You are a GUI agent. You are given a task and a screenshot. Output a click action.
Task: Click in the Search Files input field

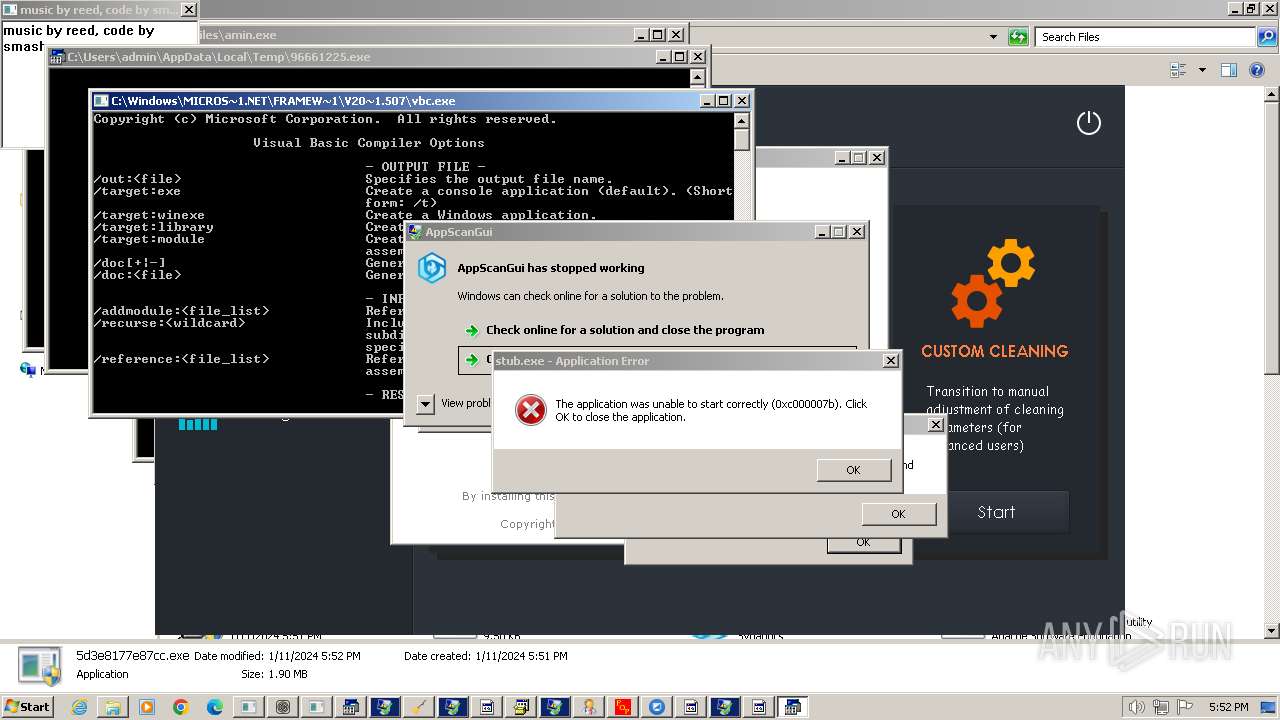point(1145,37)
